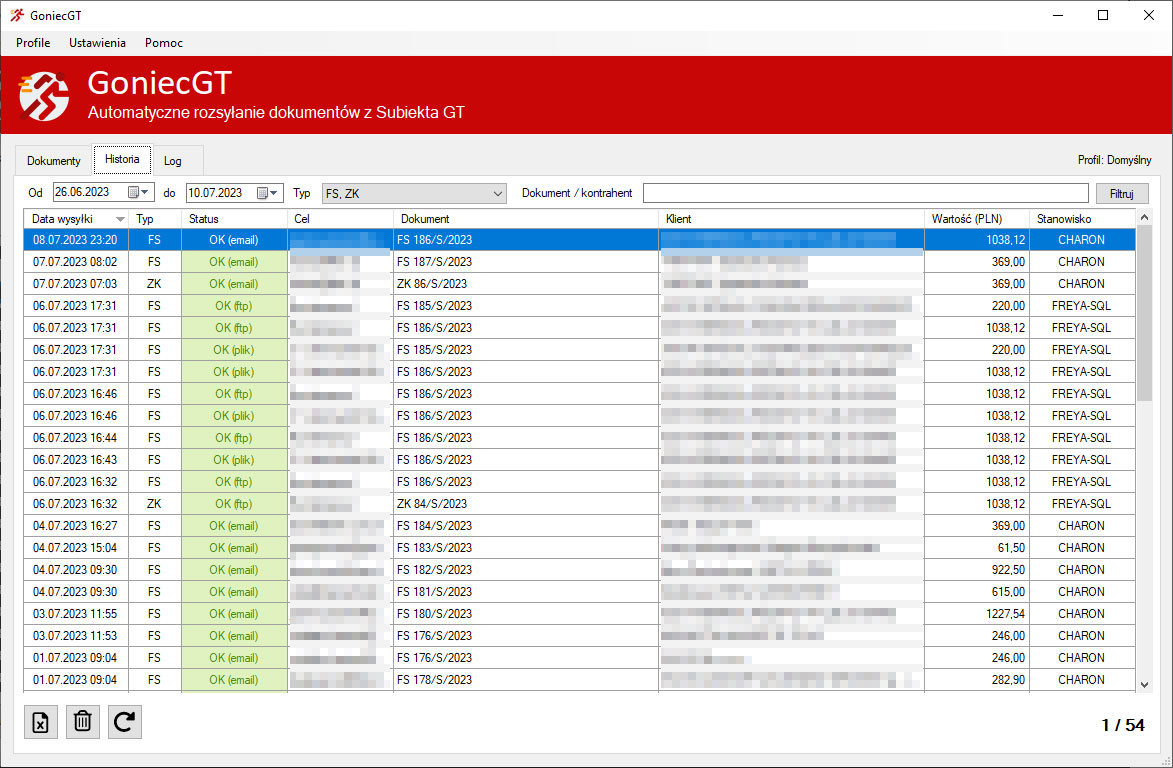The height and width of the screenshot is (768, 1173).
Task: Open the Ustawienia menu
Action: tap(97, 43)
